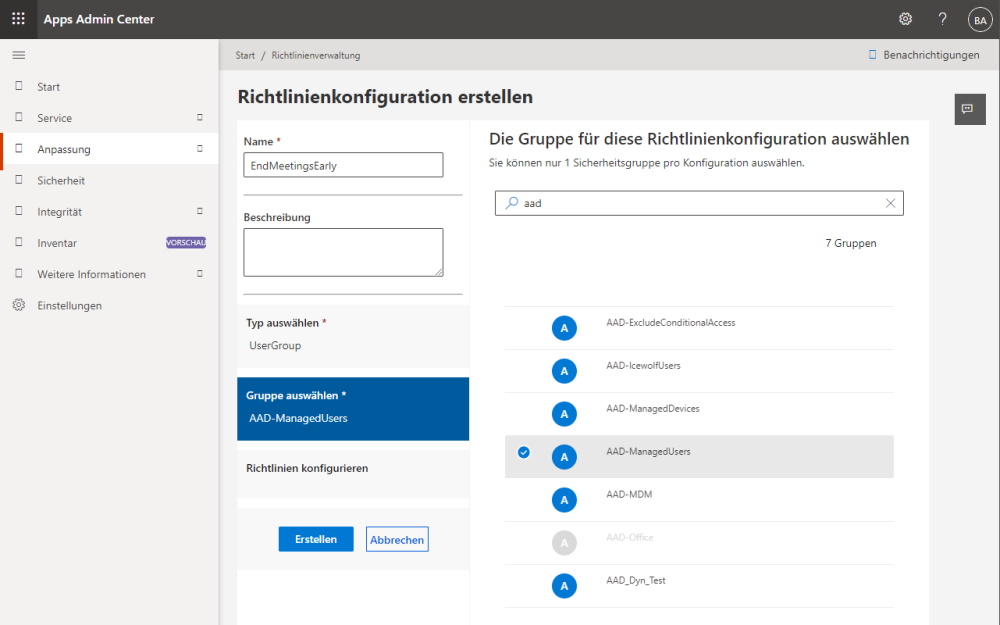Select the AAD-MDM group name
Screen dimensions: 1000x625
click(x=629, y=494)
